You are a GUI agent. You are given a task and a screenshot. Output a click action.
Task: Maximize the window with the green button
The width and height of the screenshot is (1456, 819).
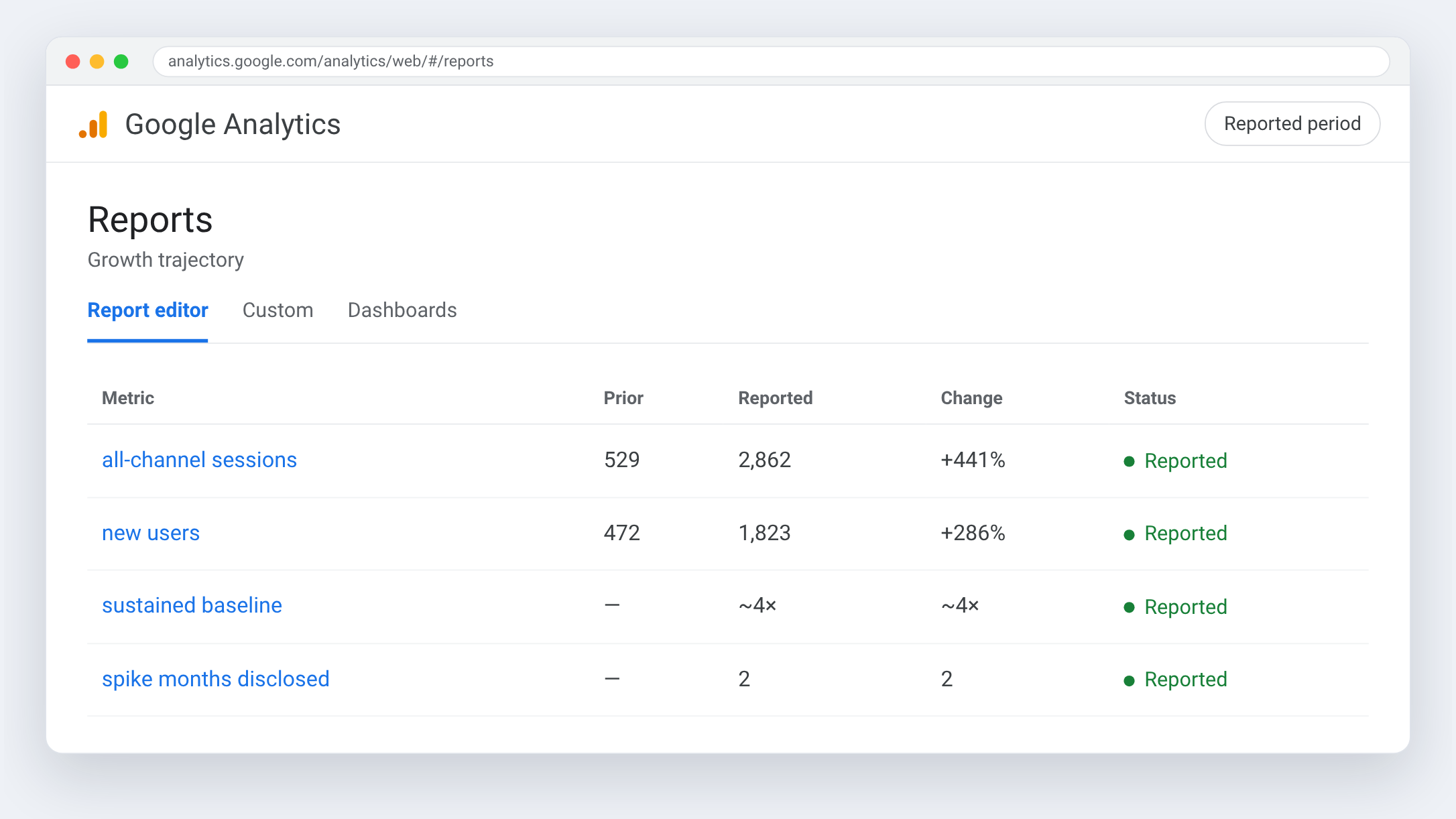coord(121,62)
